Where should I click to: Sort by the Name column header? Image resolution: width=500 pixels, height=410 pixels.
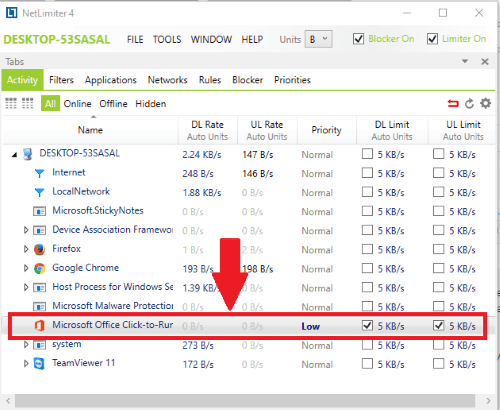[x=90, y=130]
